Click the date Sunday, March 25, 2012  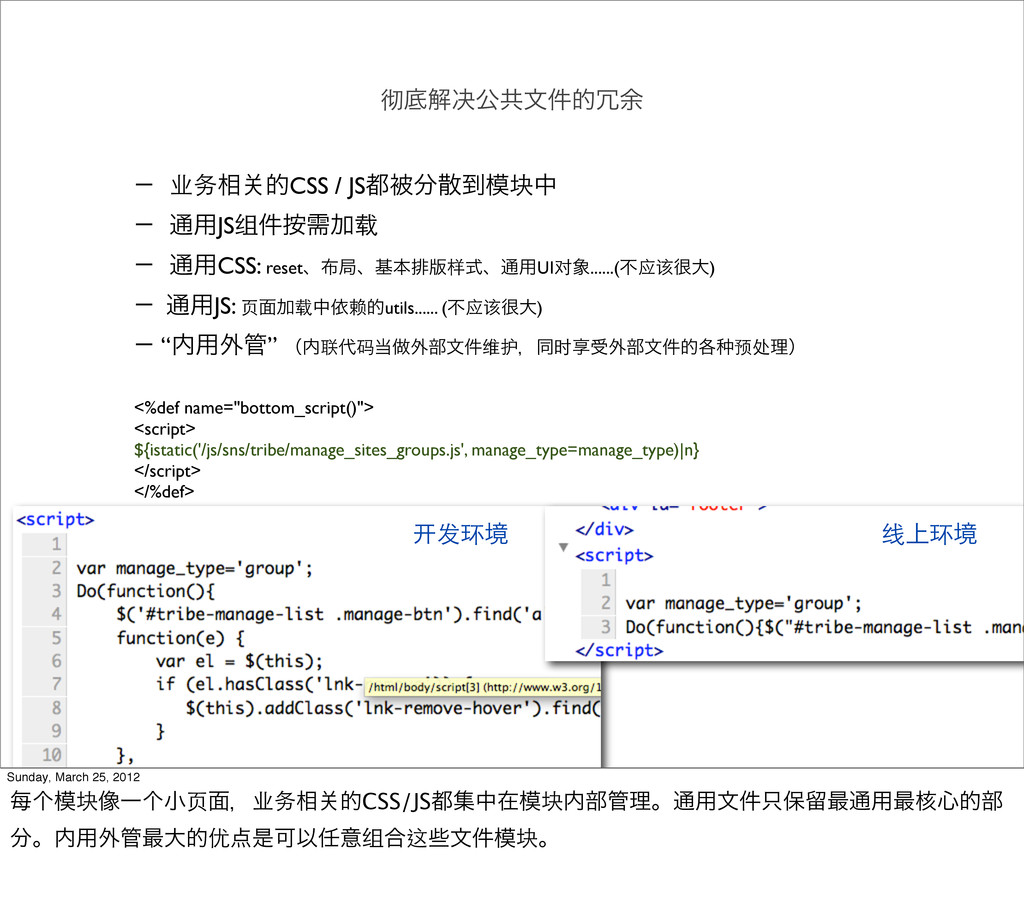[x=73, y=777]
